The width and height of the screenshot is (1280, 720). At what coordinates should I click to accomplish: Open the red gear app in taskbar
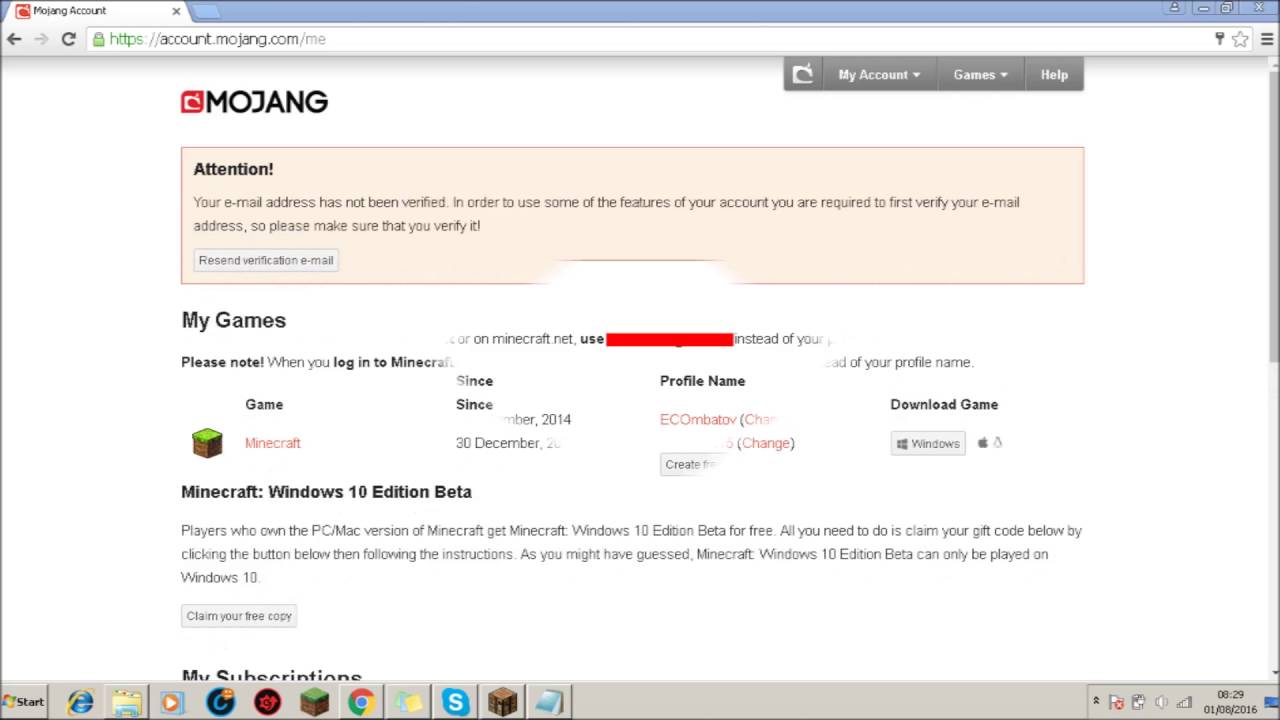pos(267,702)
